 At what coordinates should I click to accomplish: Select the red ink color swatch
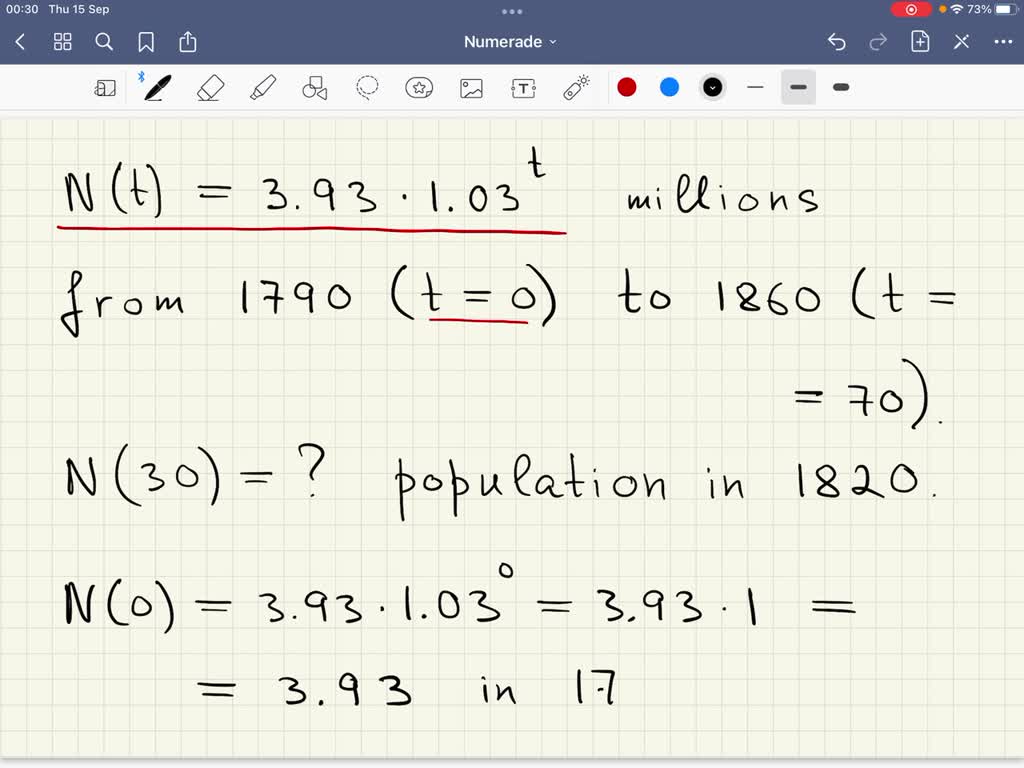coord(627,87)
